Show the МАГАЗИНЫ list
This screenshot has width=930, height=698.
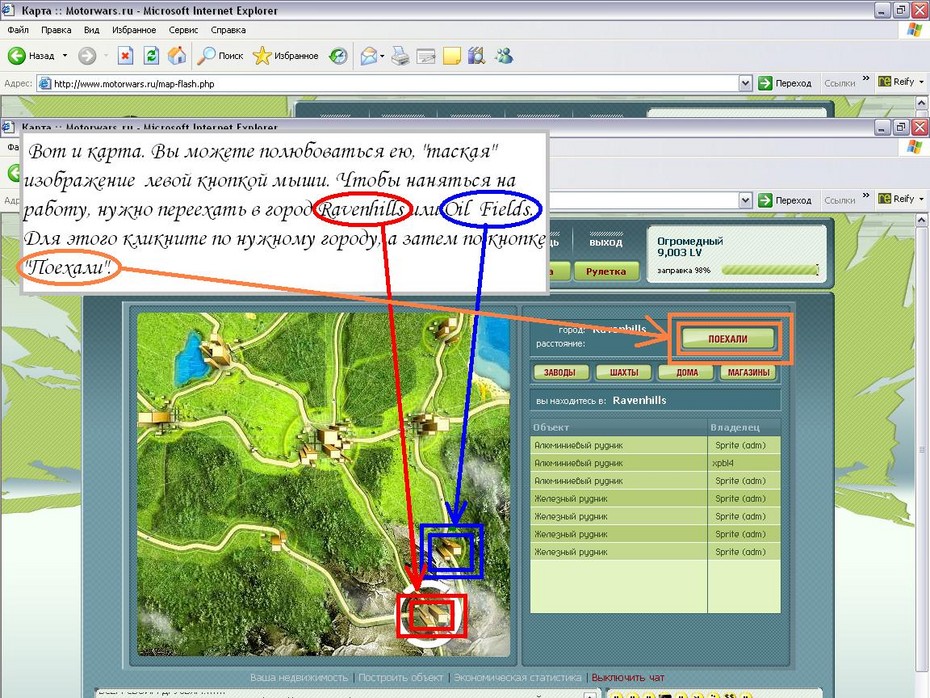pyautogui.click(x=749, y=372)
